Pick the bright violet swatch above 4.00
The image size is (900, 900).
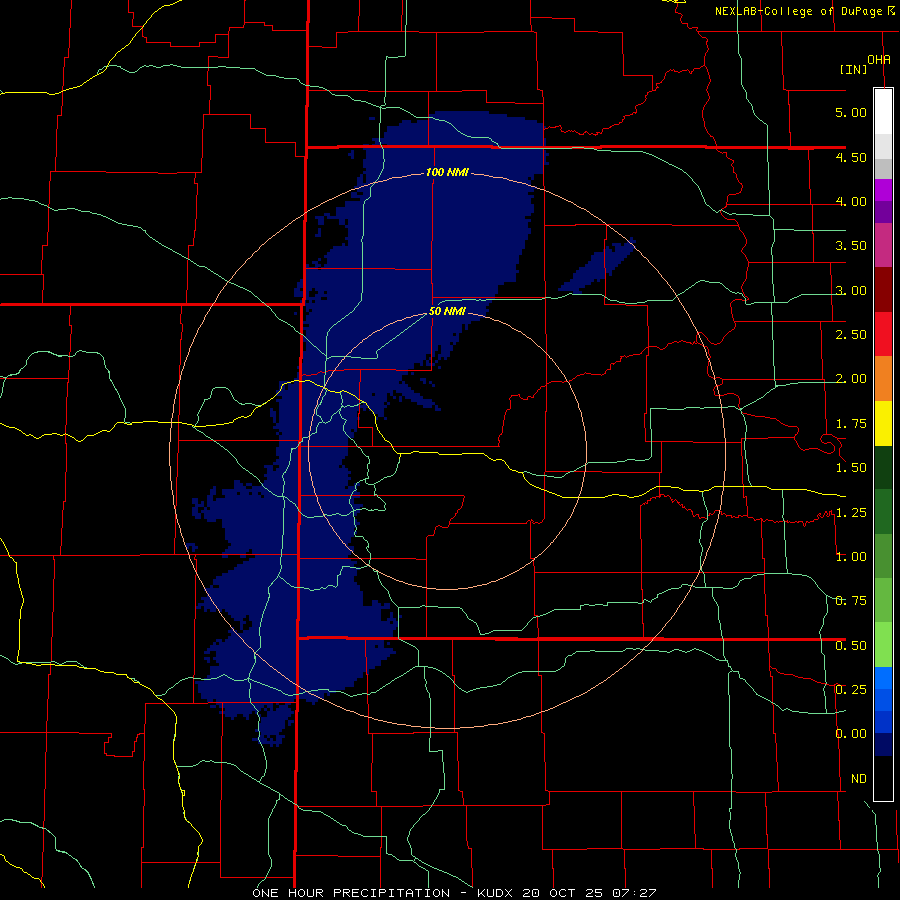point(883,190)
